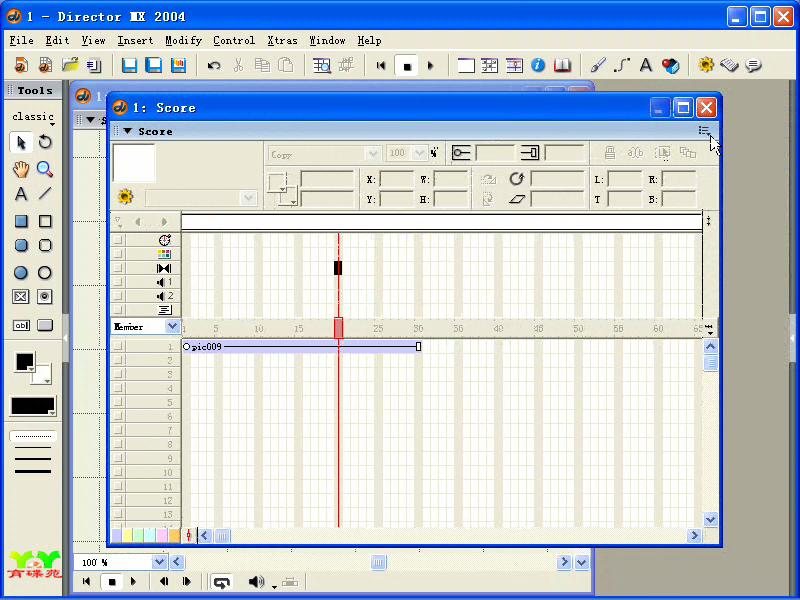Viewport: 800px width, 600px height.
Task: Open the Modify menu
Action: pos(184,40)
